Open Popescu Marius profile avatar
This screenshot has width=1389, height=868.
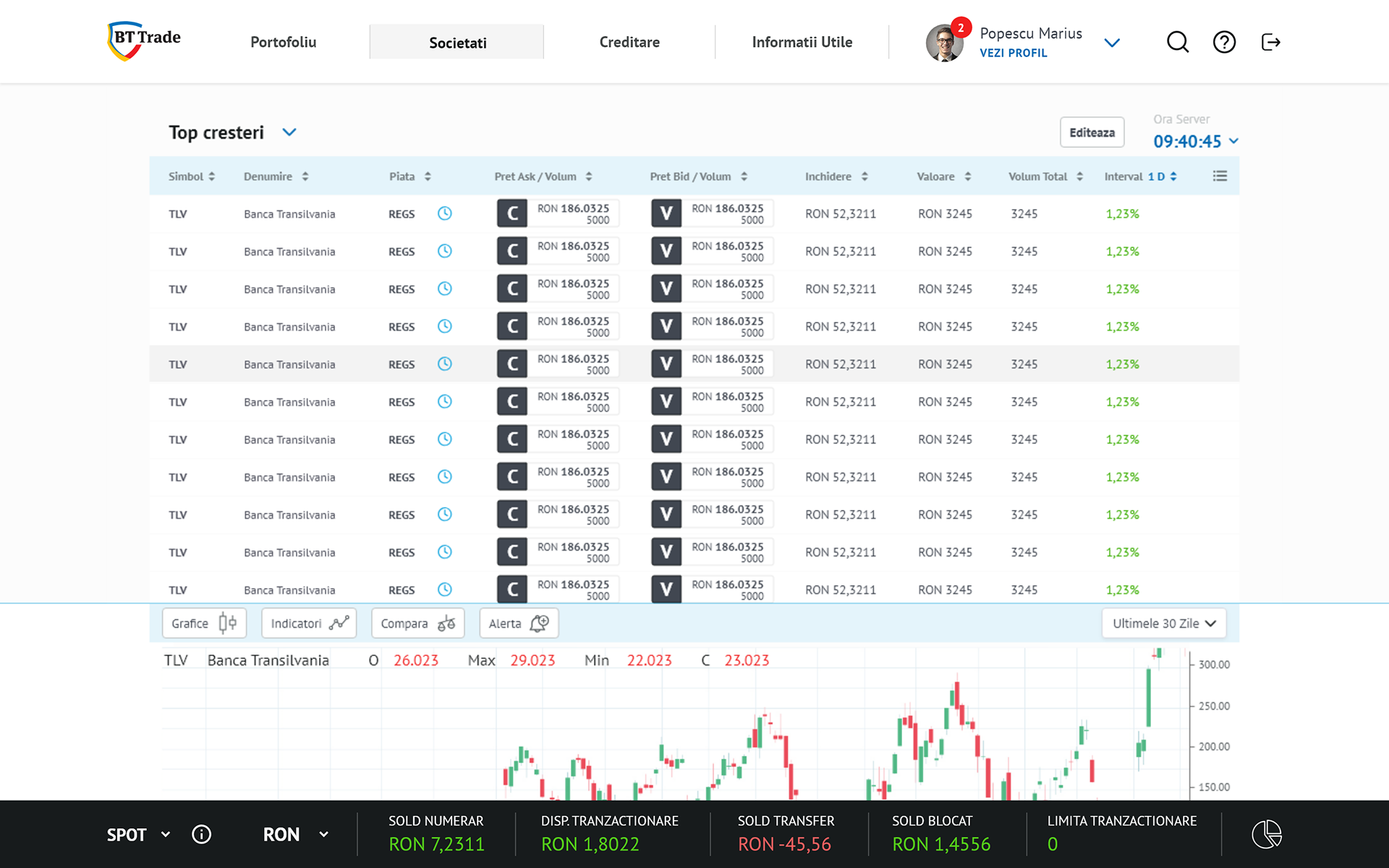944,43
